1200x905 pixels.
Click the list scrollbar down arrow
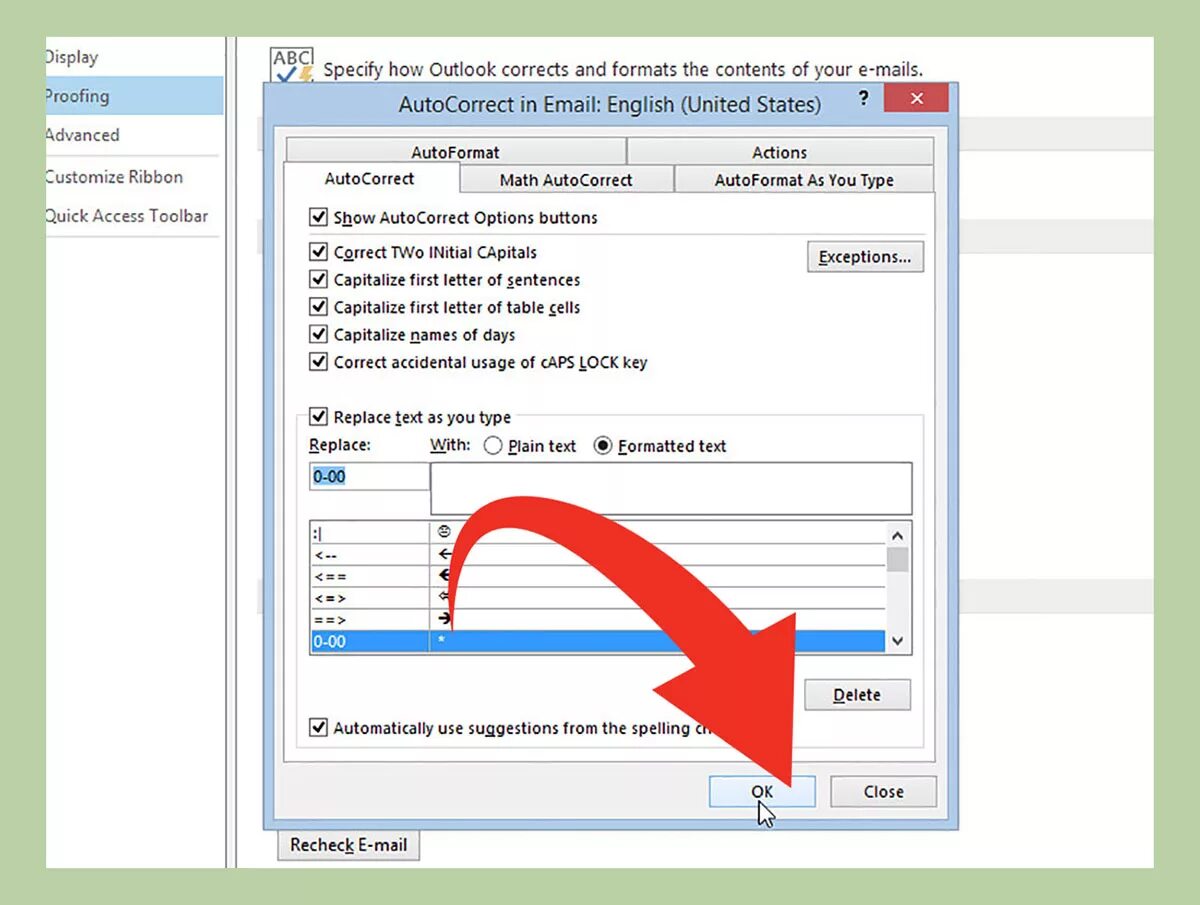coord(897,642)
